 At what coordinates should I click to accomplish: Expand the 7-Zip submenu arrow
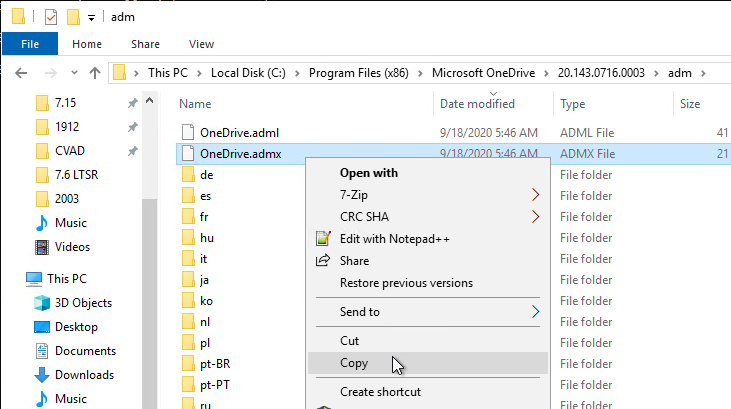(x=535, y=195)
